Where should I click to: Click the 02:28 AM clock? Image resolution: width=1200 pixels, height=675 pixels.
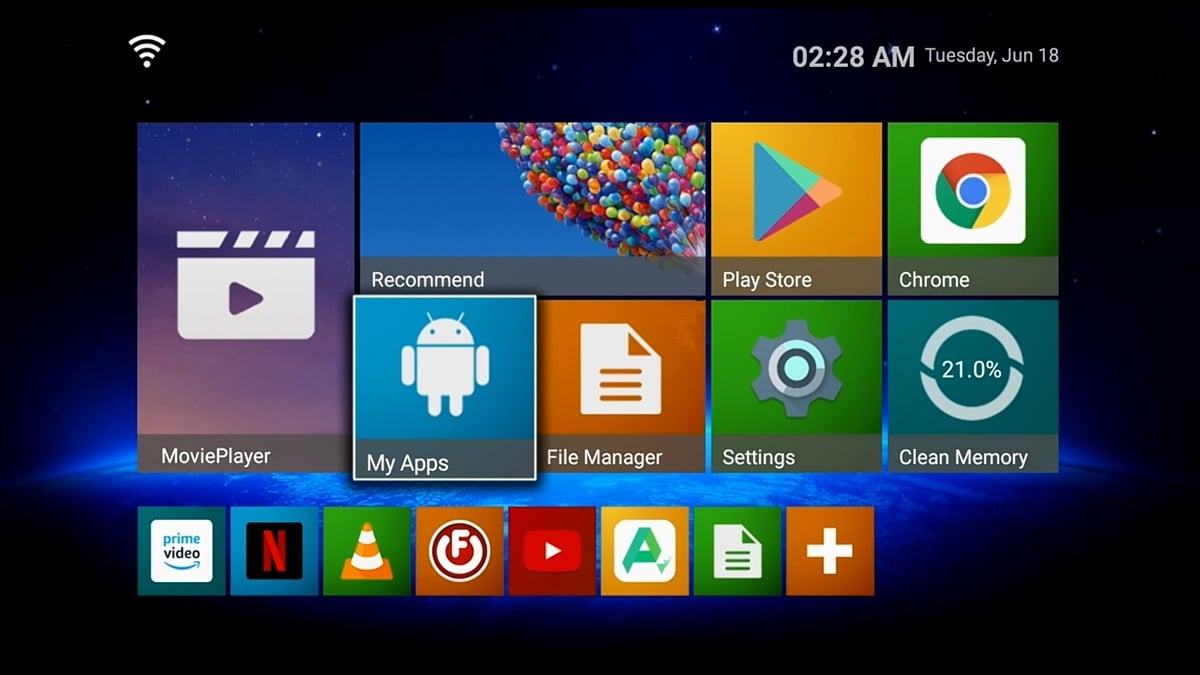(853, 57)
